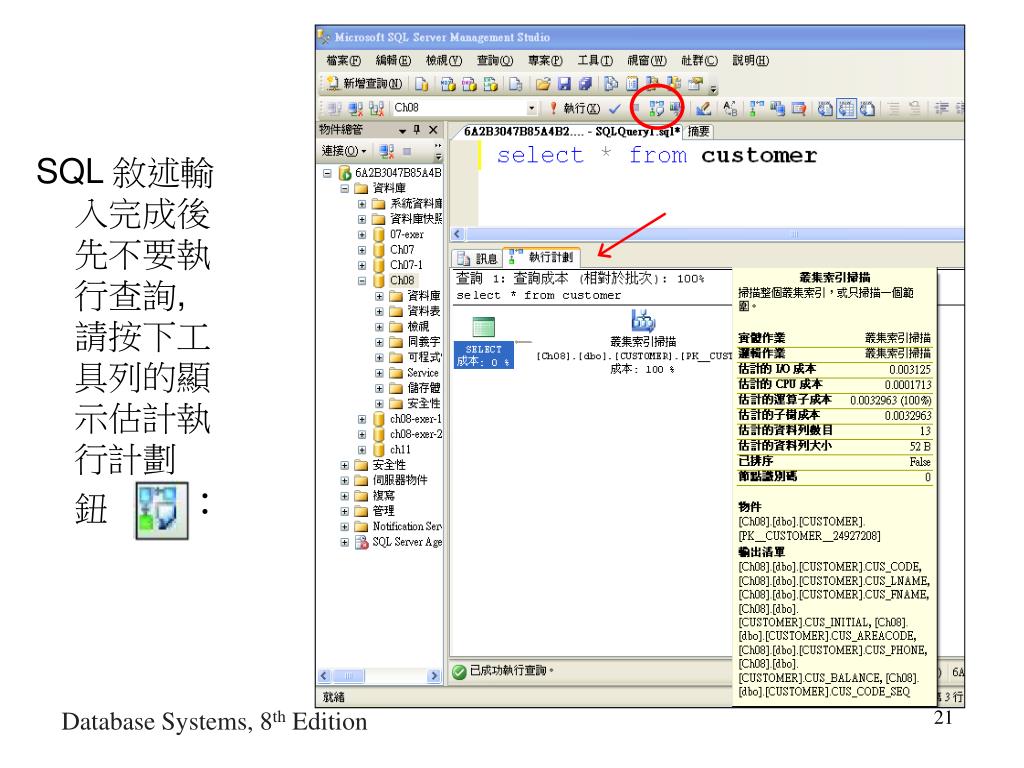Viewport: 1024px width, 768px height.
Task: Click Design Query in Editor icon
Action: (x=703, y=108)
